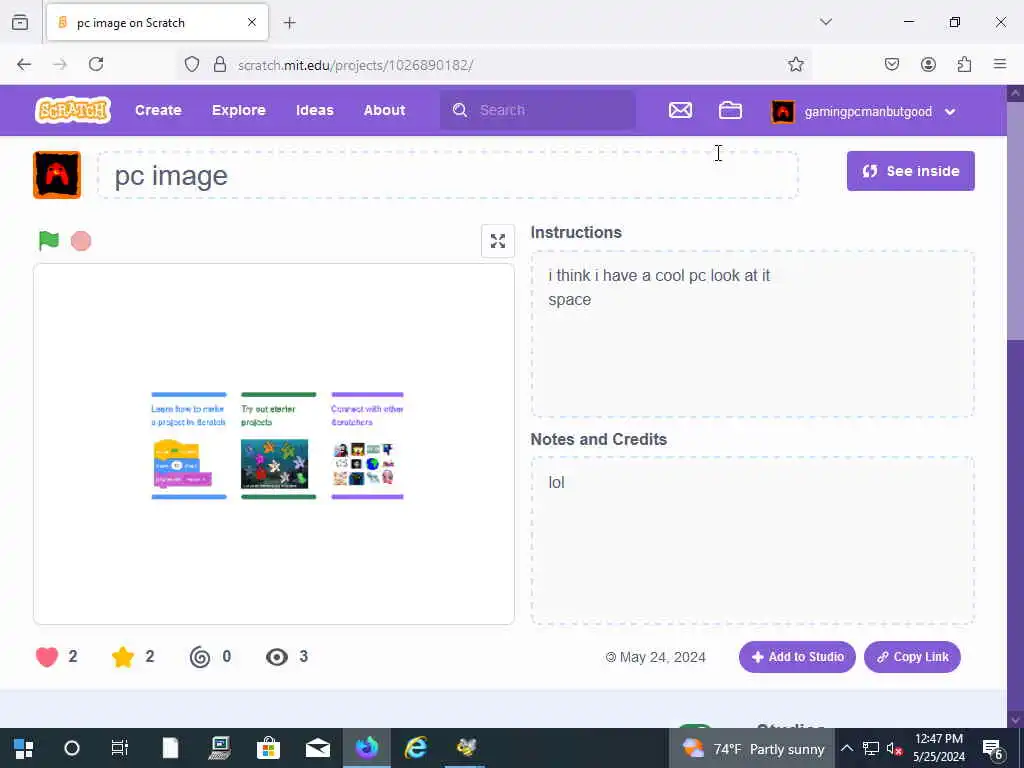Show hidden tray icons chevron
Image resolution: width=1024 pixels, height=768 pixels.
point(846,748)
